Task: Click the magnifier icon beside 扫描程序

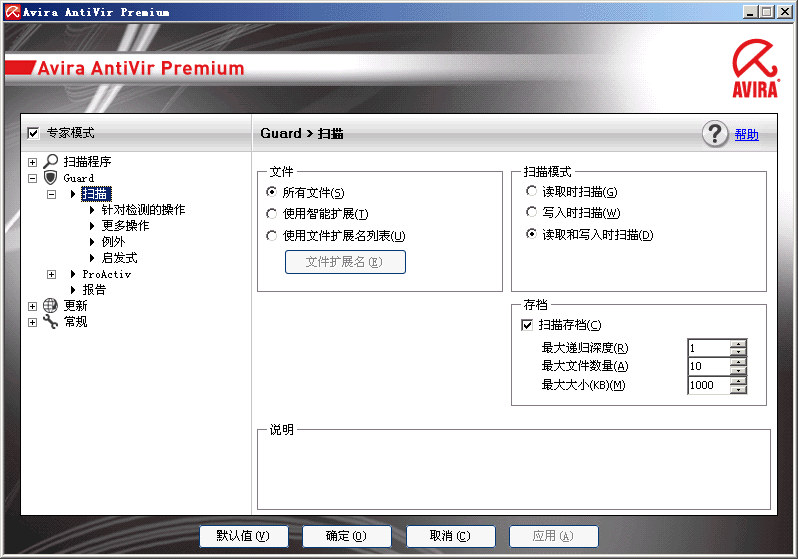Action: click(50, 161)
